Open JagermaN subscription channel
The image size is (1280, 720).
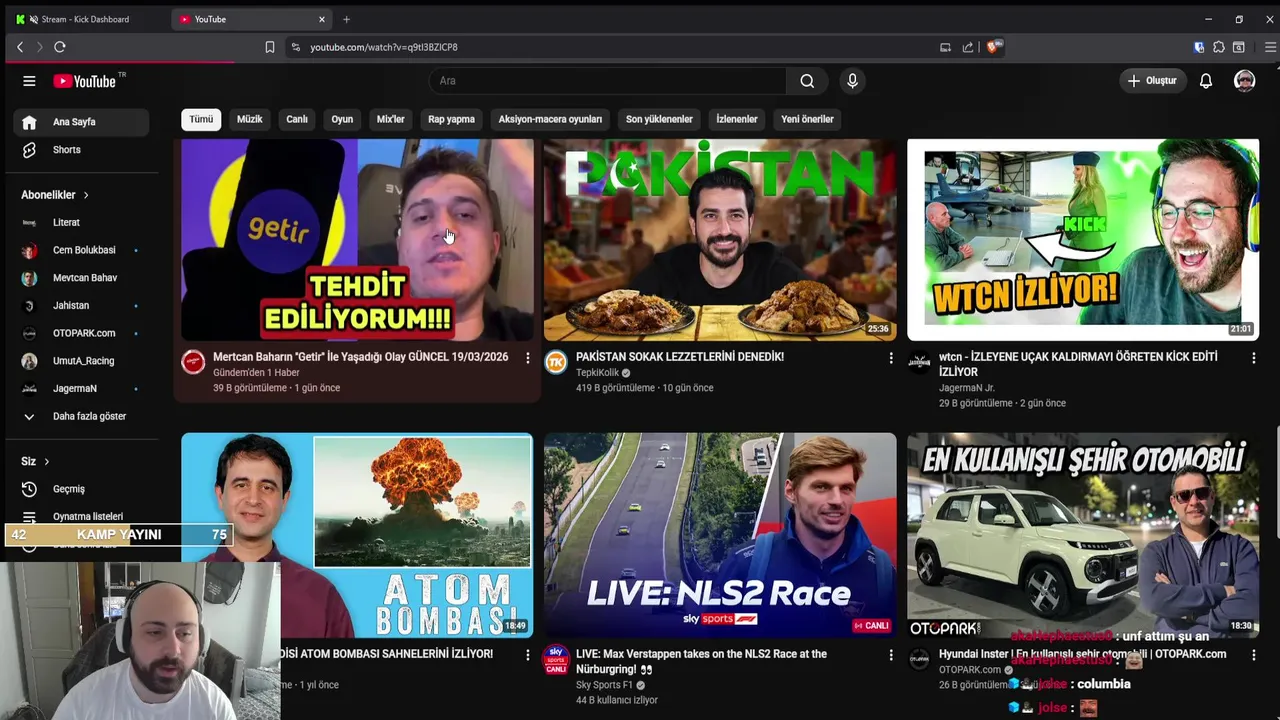click(81, 388)
